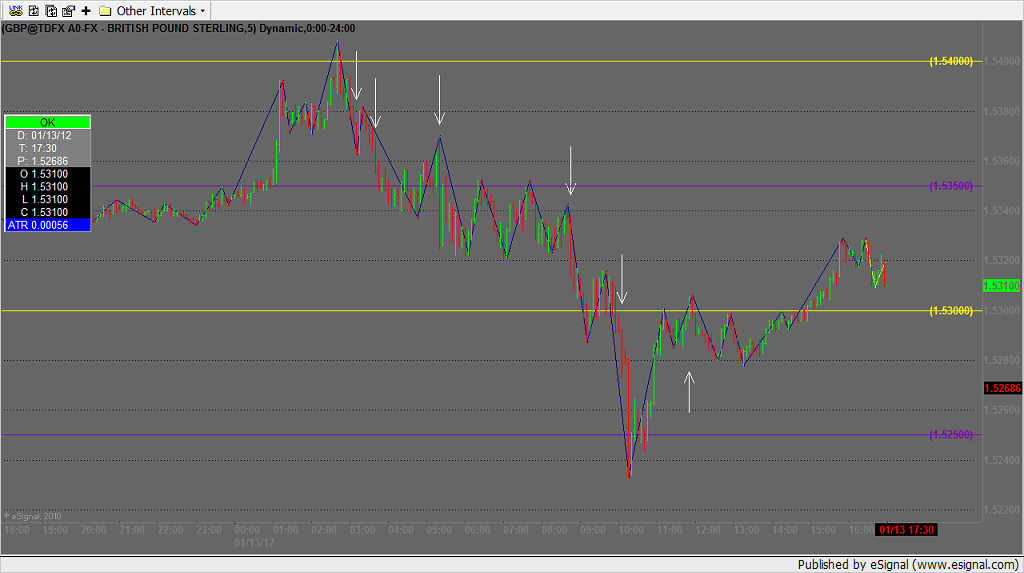Click the 1.52800 price axis label
Screen dimensions: 1024x573
point(1001,360)
